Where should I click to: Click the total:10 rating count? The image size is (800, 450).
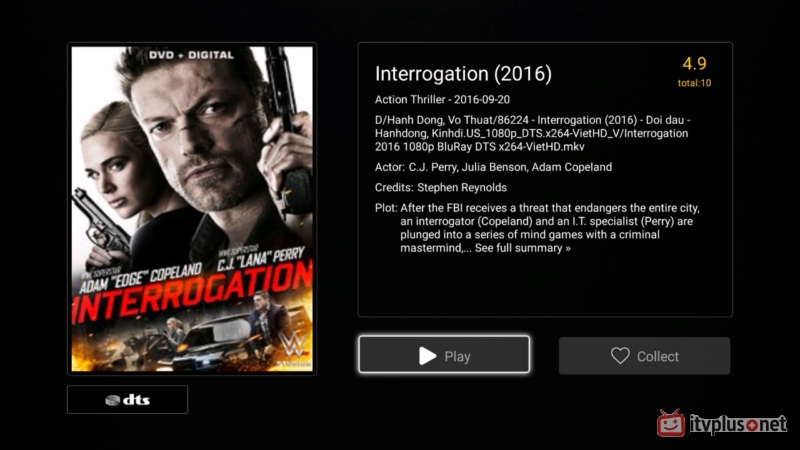tap(694, 83)
